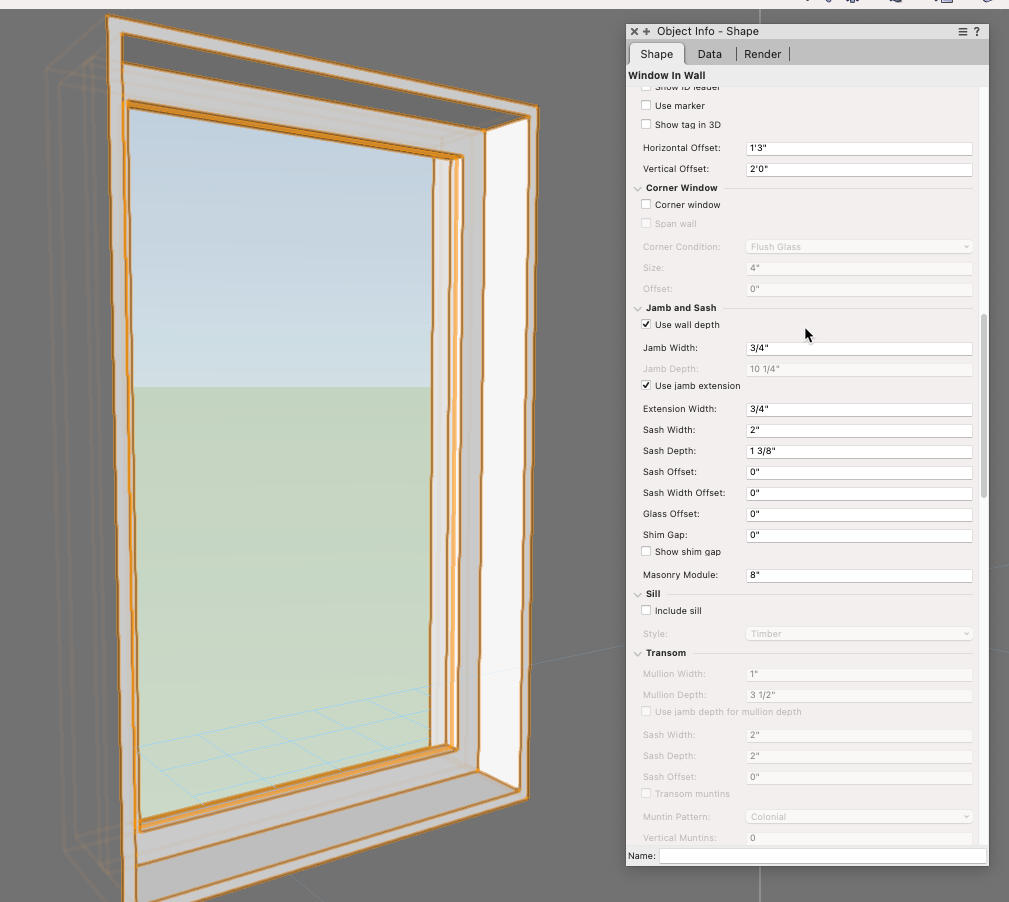Collapse the Corner Window section
The width and height of the screenshot is (1009, 902).
tap(638, 188)
